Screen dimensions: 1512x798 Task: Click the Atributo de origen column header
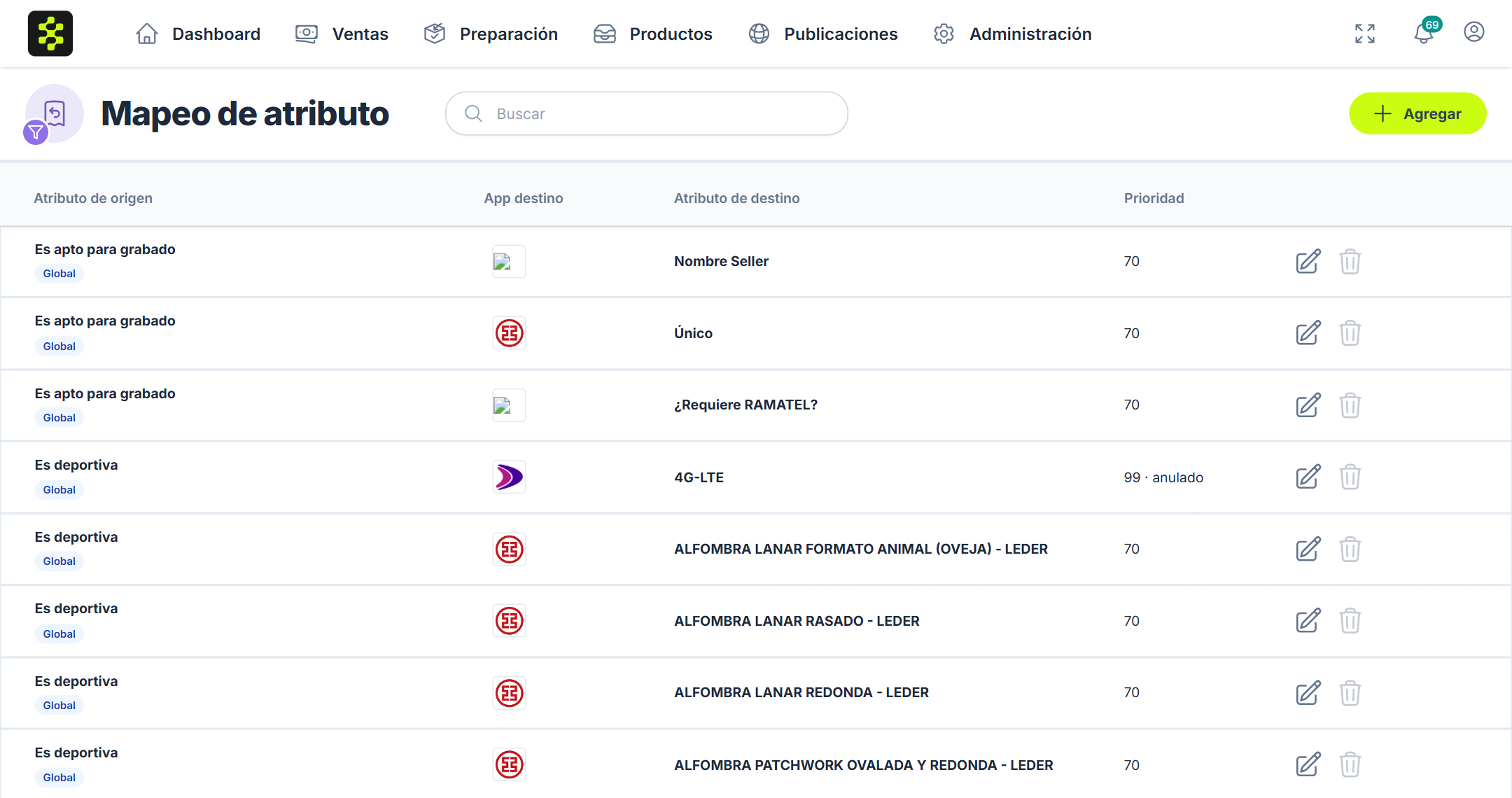[x=93, y=198]
